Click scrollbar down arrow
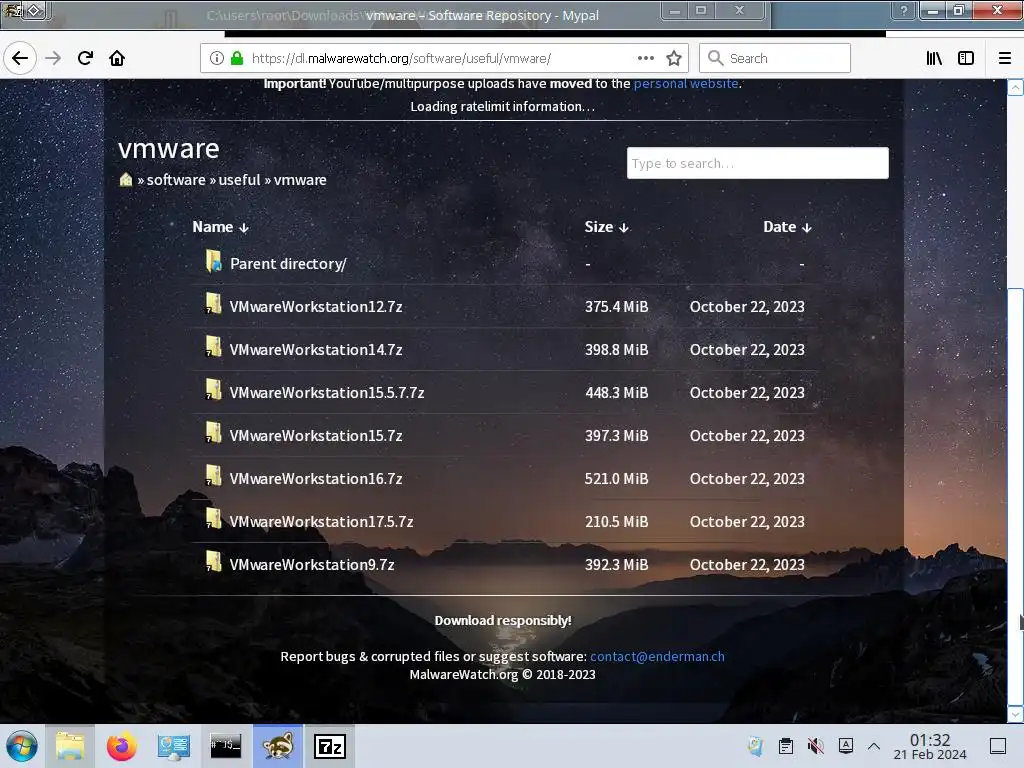The width and height of the screenshot is (1024, 768). pos(1015,715)
